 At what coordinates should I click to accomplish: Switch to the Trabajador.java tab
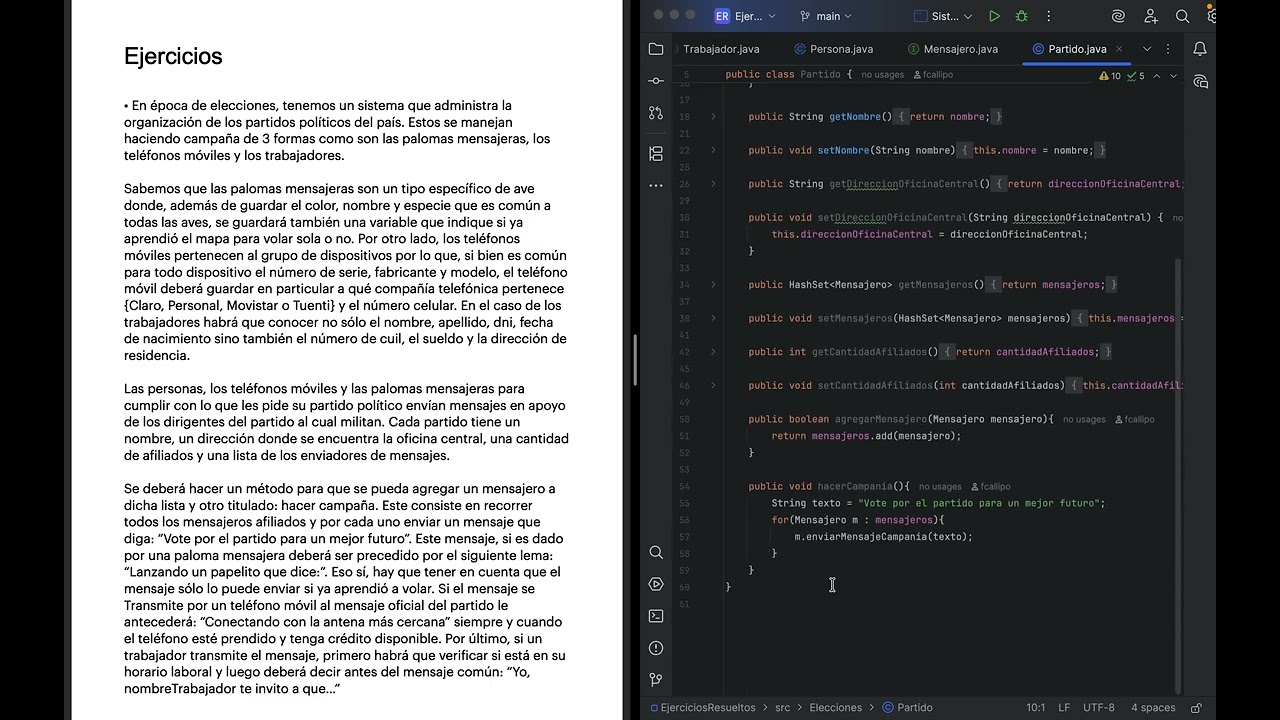[x=721, y=49]
